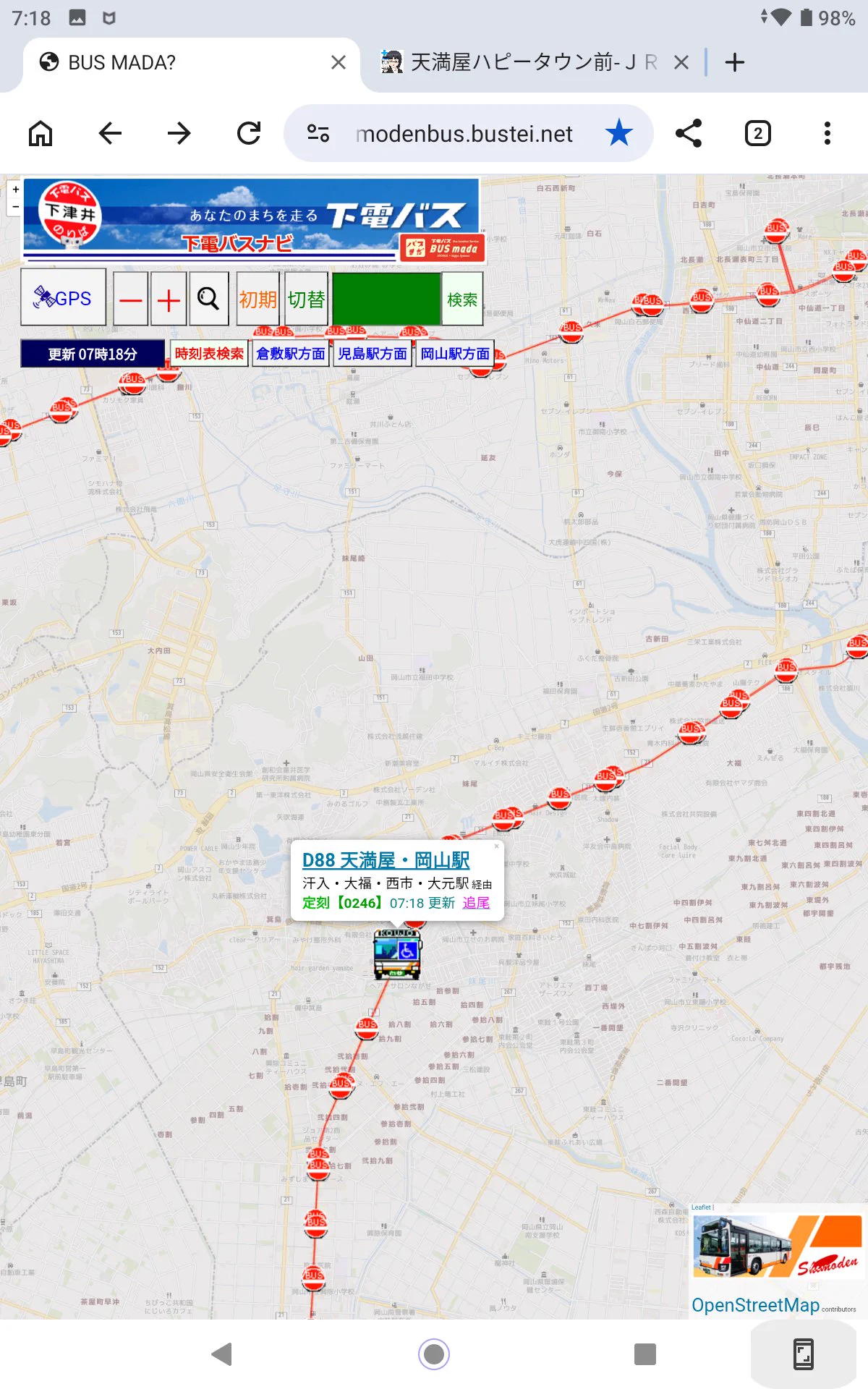This screenshot has width=868, height=1389.
Task: Switch to the 天満屋ハピータウン前 tab
Action: point(534,62)
